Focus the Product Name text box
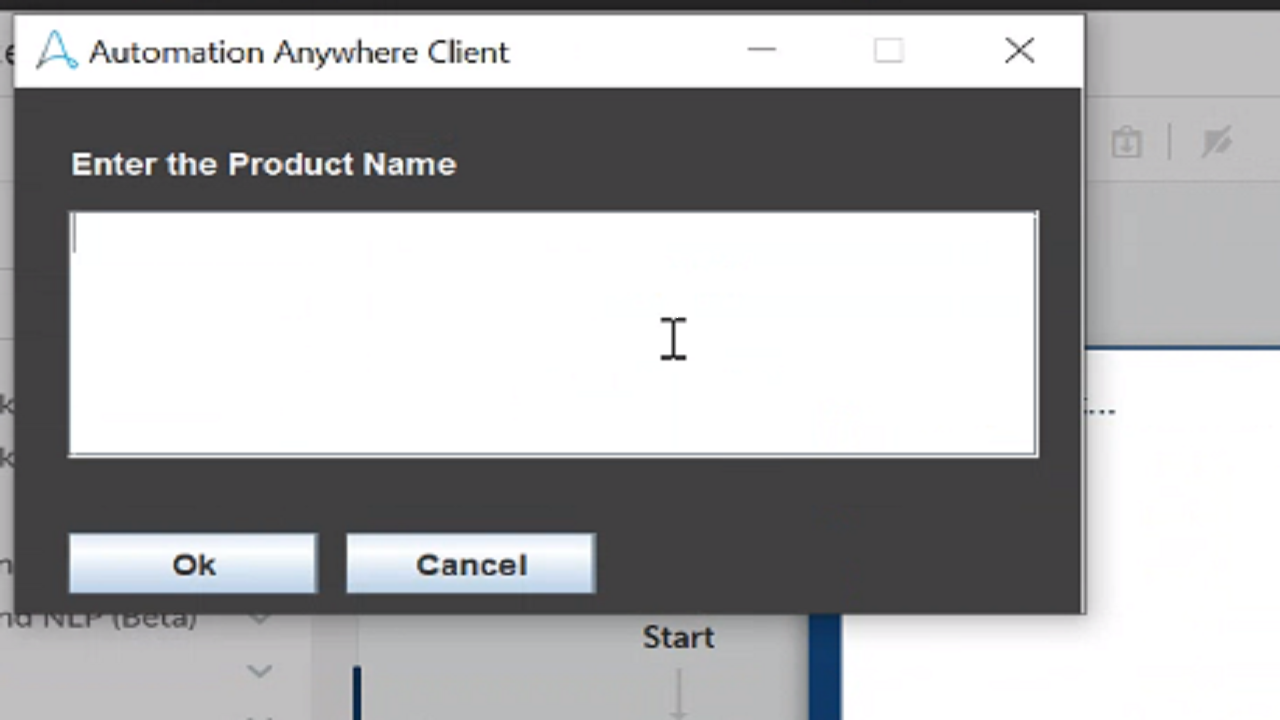 [x=553, y=334]
